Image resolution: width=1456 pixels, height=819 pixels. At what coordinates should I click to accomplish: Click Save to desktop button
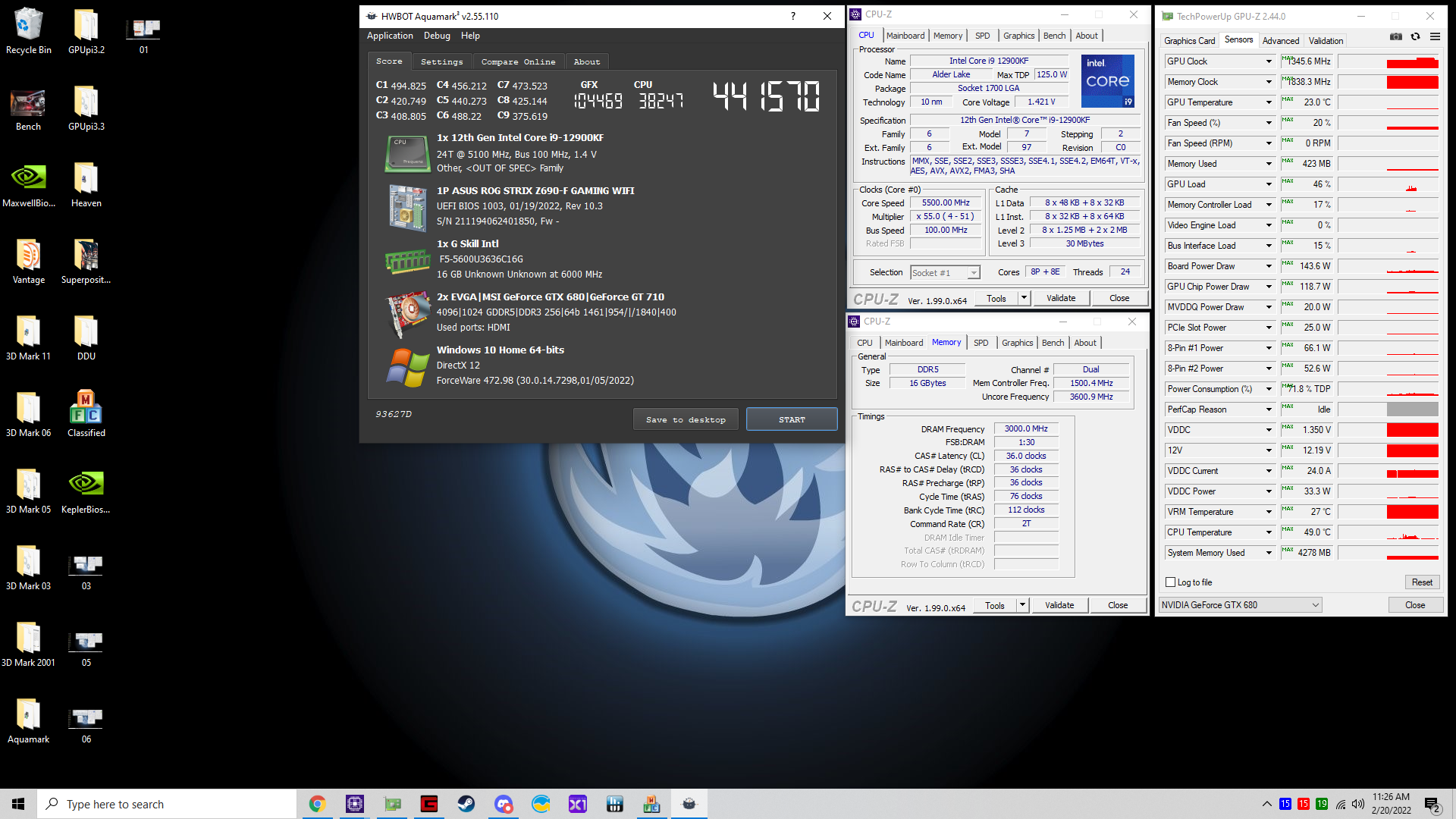pos(686,419)
